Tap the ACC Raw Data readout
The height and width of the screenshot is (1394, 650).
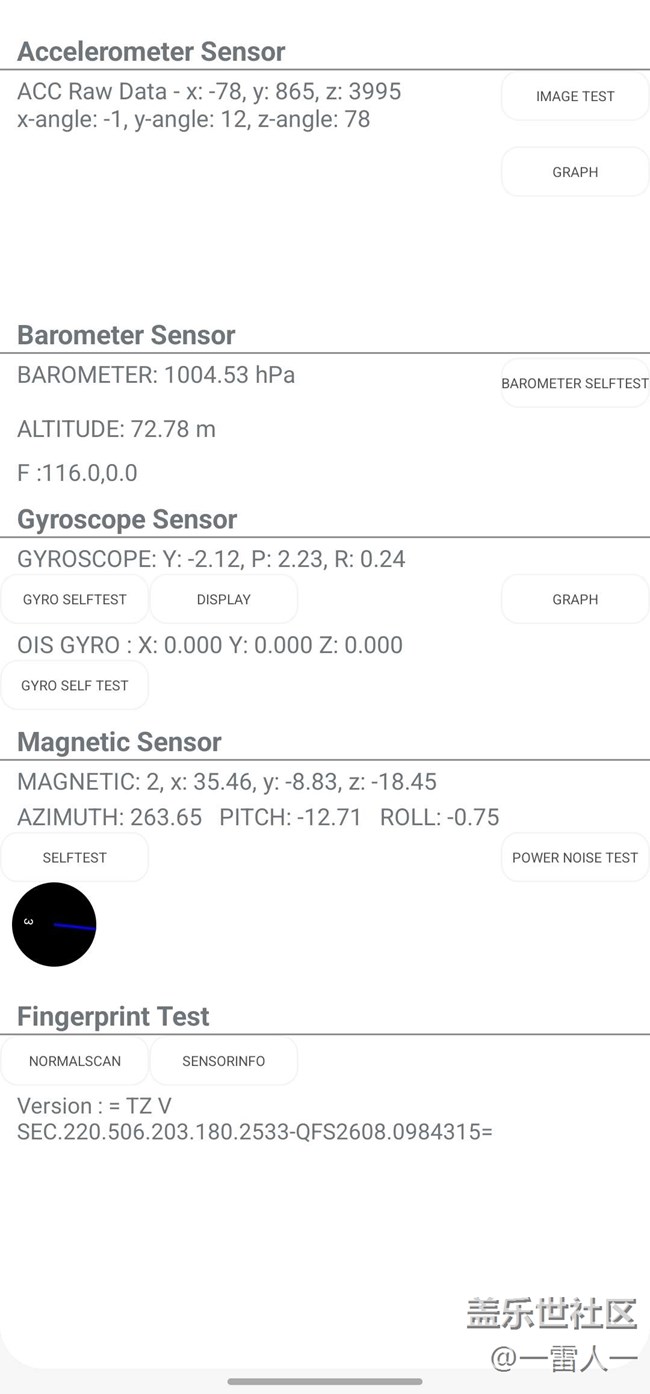click(x=209, y=92)
